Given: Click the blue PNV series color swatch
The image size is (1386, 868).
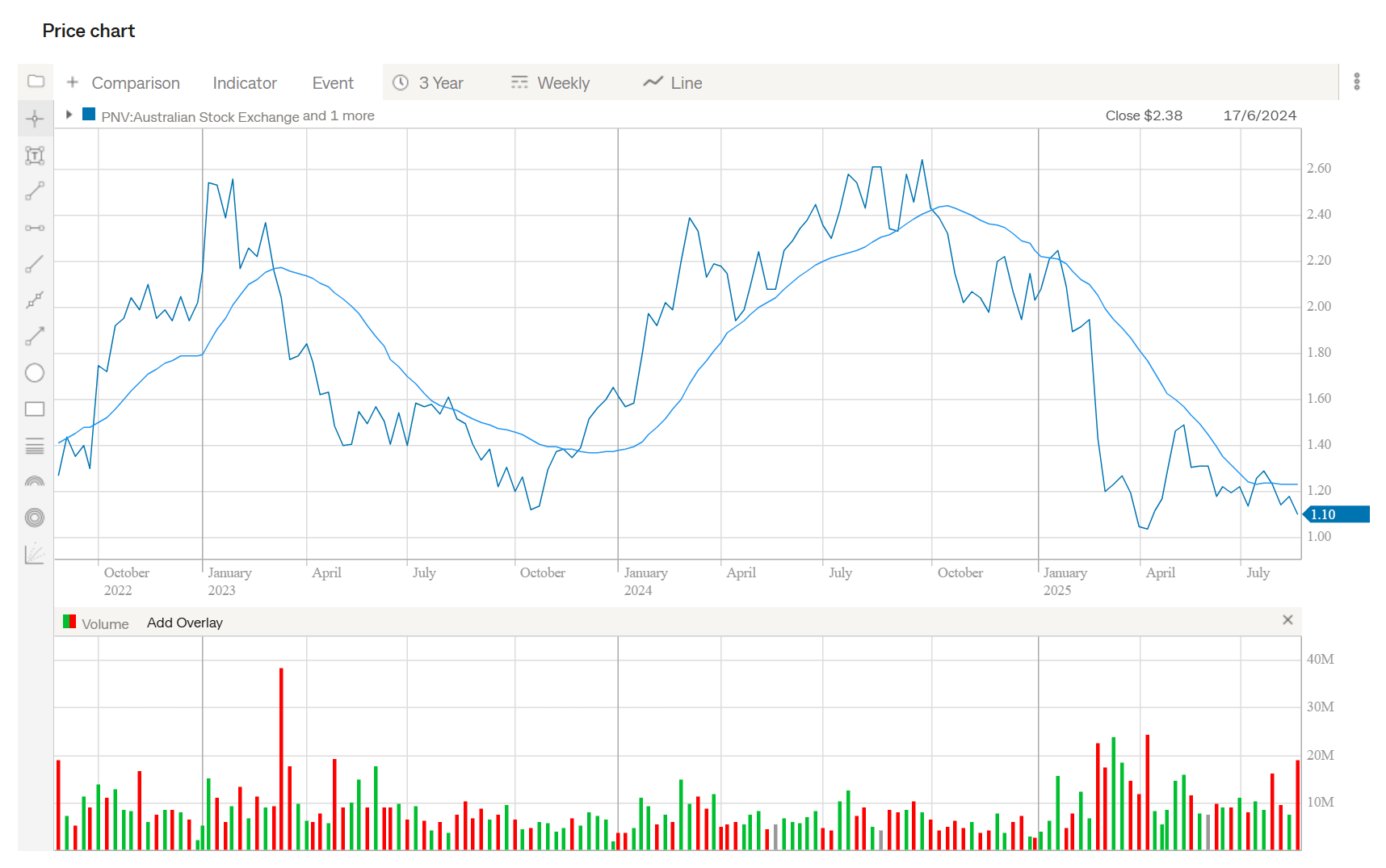Looking at the screenshot, I should coord(89,115).
